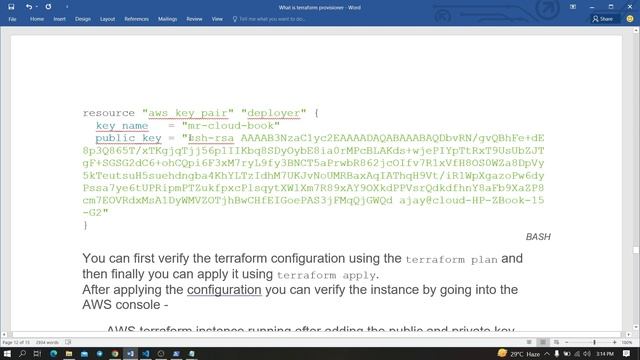Go to the Review ribbon tab
Viewport: 640px width, 360px height.
coord(194,19)
